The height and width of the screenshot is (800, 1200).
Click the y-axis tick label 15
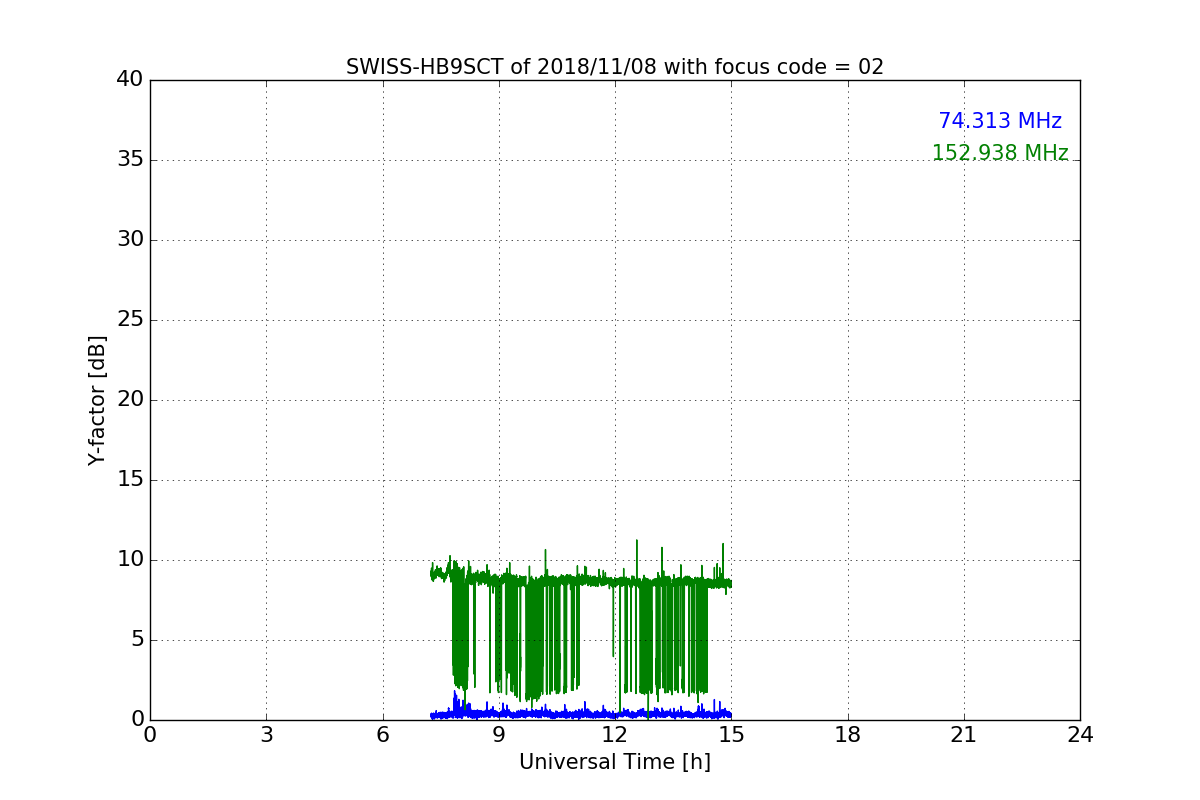tap(130, 480)
